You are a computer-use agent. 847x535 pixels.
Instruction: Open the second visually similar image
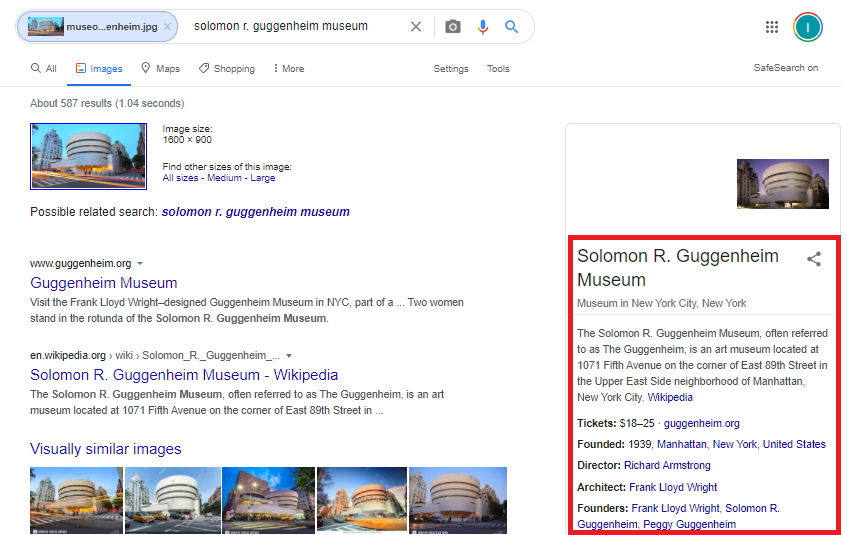[x=173, y=500]
